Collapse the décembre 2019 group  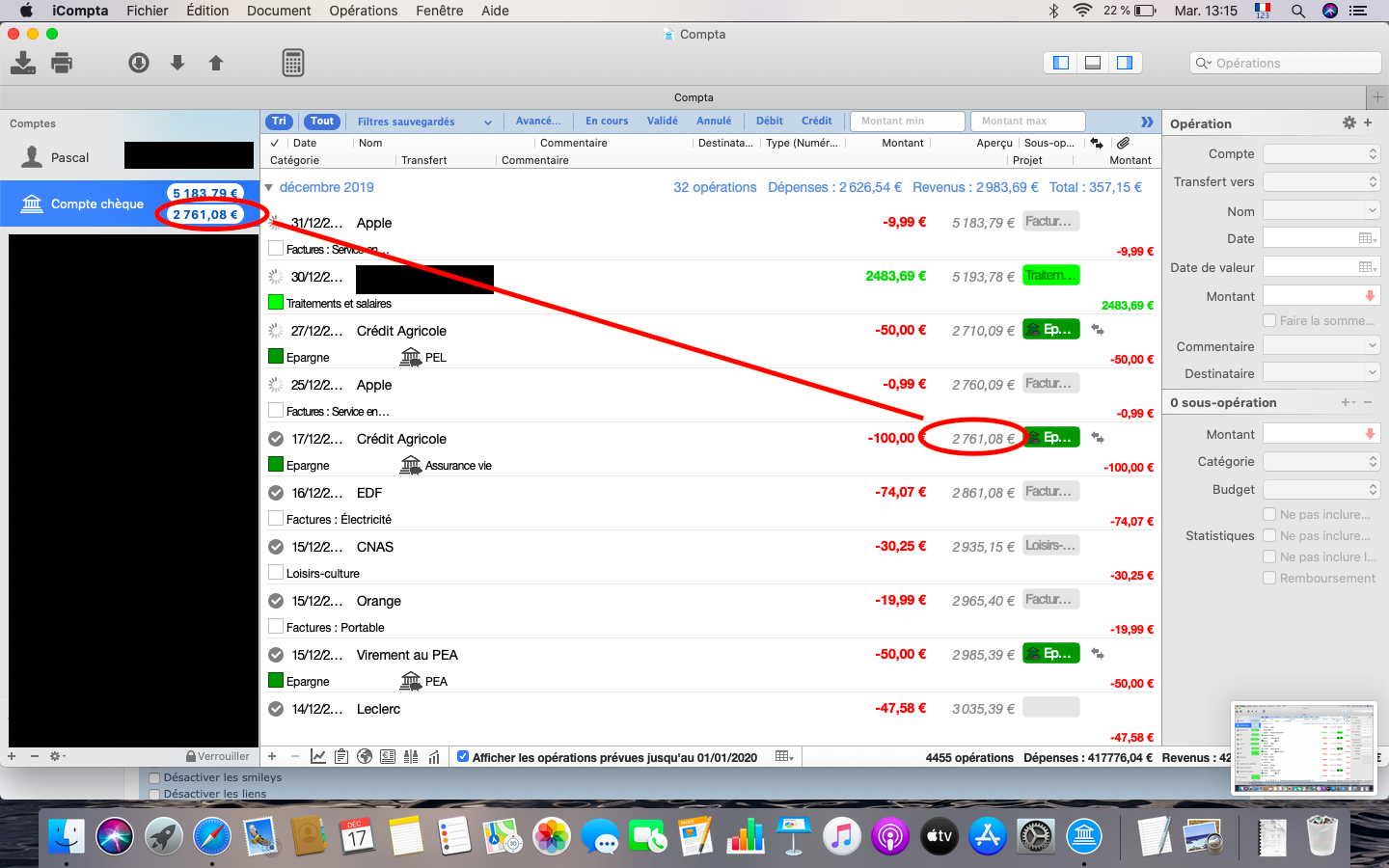(x=269, y=187)
